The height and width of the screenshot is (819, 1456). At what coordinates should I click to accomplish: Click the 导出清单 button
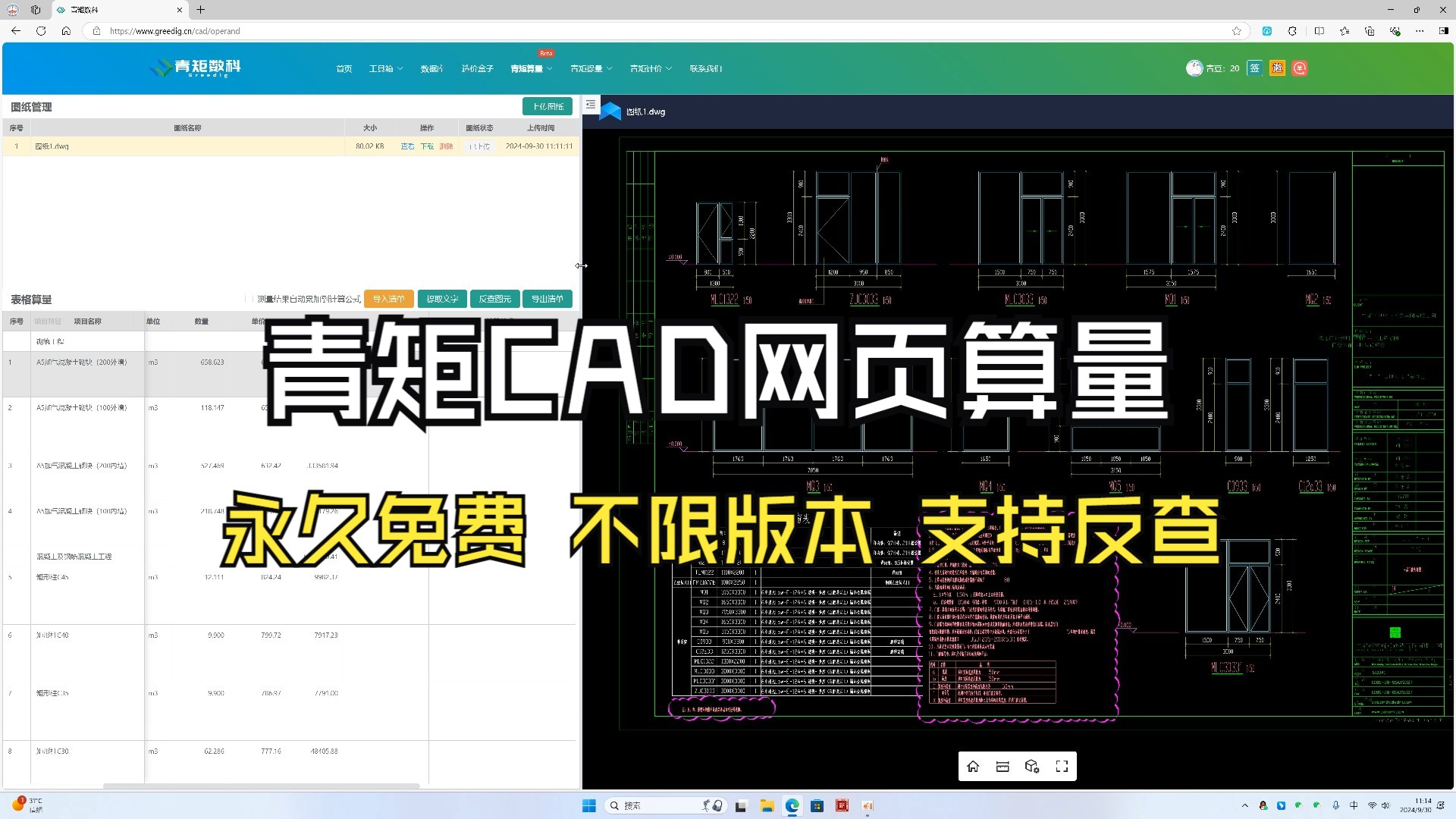pos(547,299)
